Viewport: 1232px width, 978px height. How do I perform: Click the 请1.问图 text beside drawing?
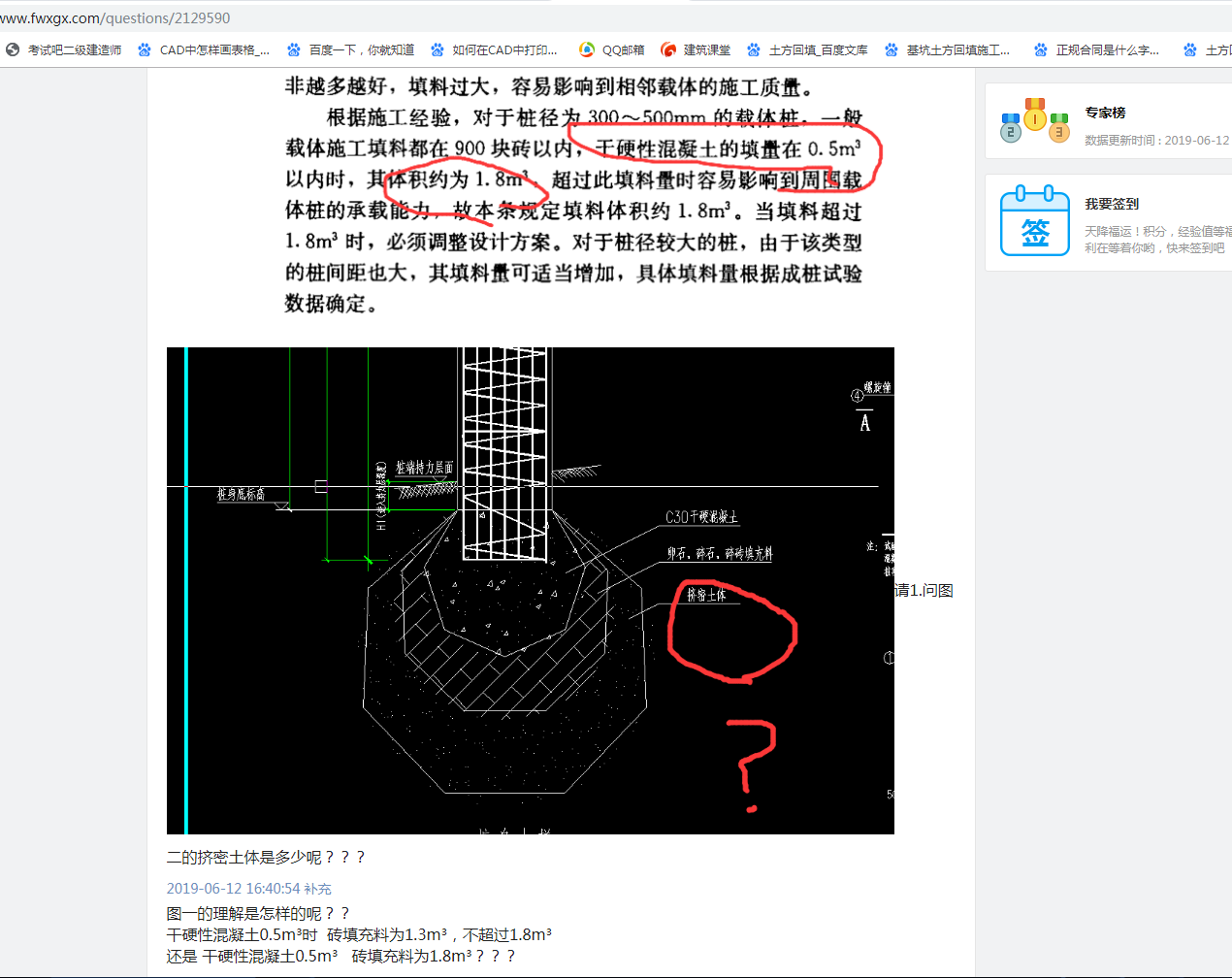click(924, 590)
